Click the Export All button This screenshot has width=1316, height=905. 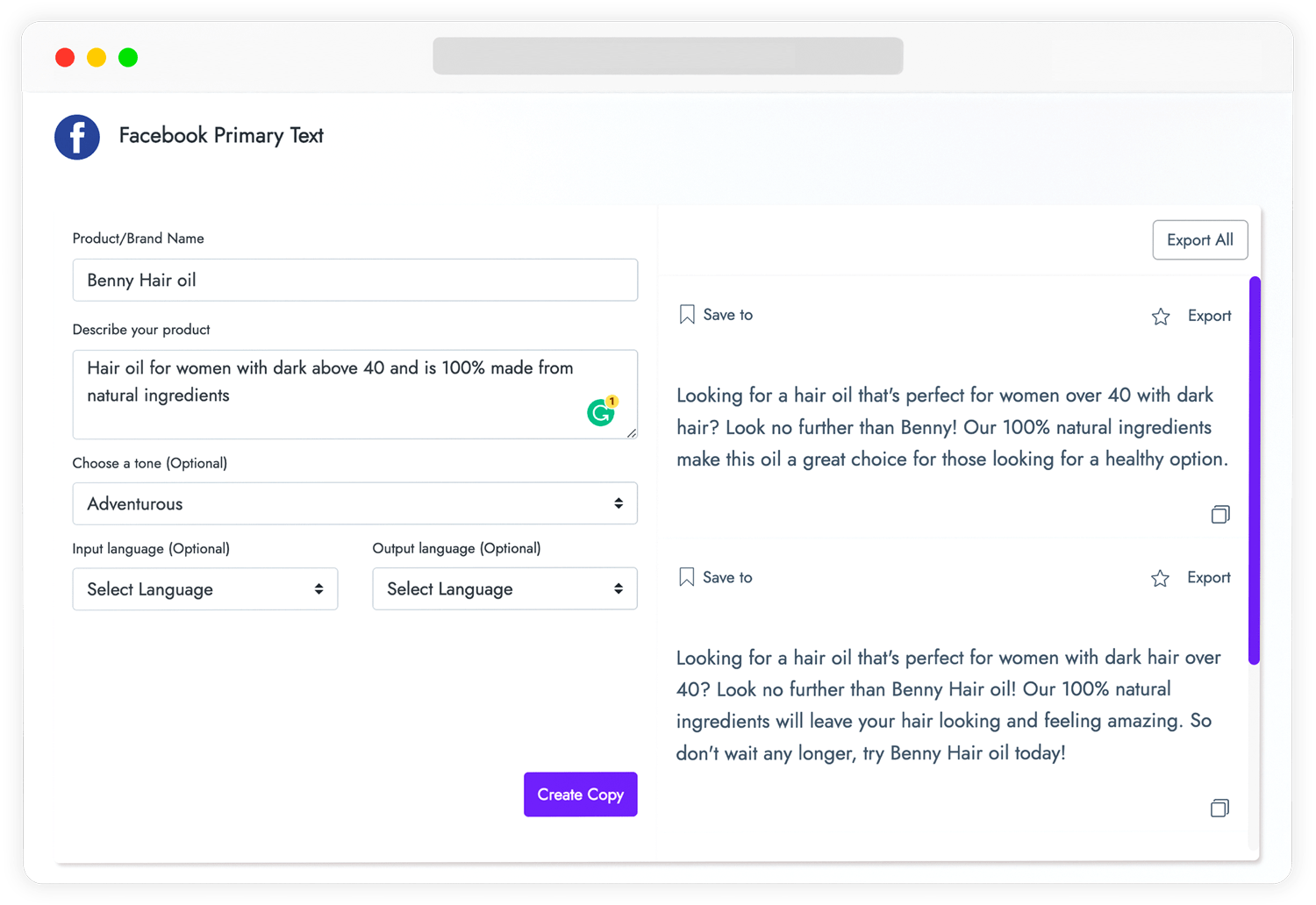tap(1199, 240)
